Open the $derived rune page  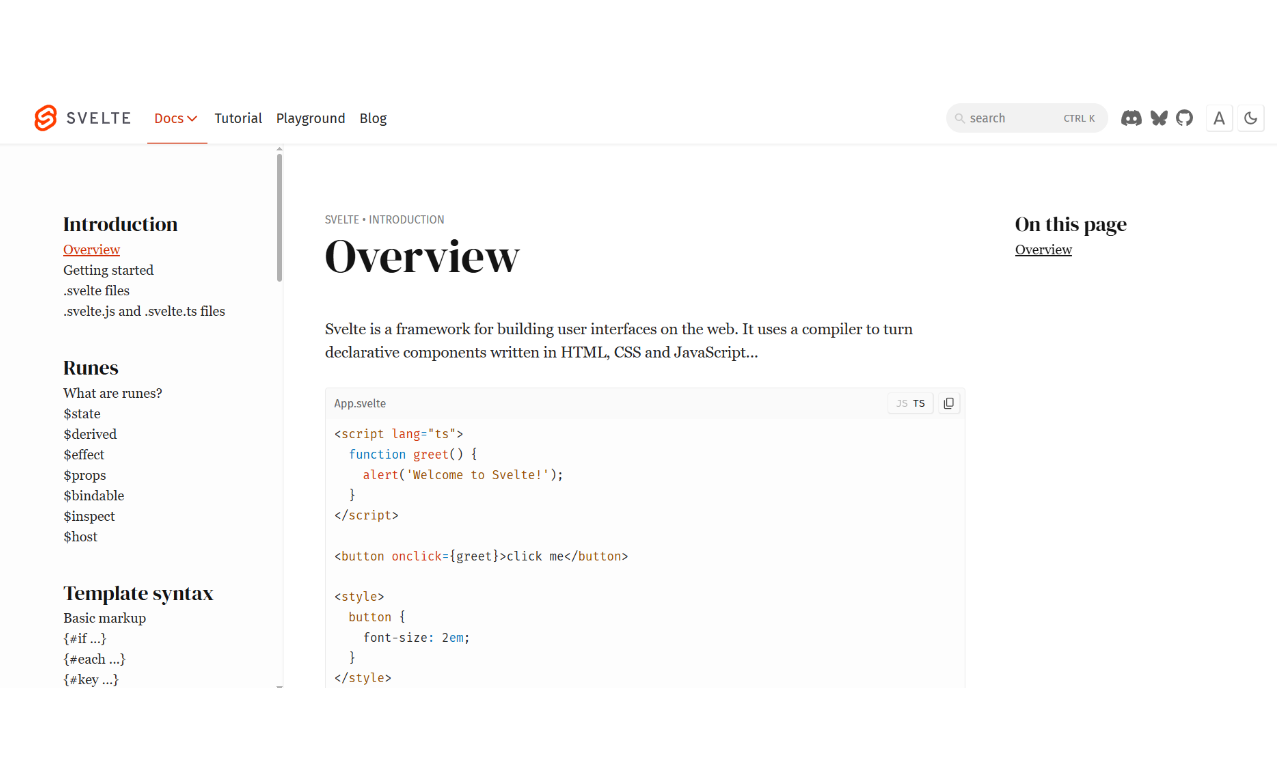pyautogui.click(x=90, y=434)
